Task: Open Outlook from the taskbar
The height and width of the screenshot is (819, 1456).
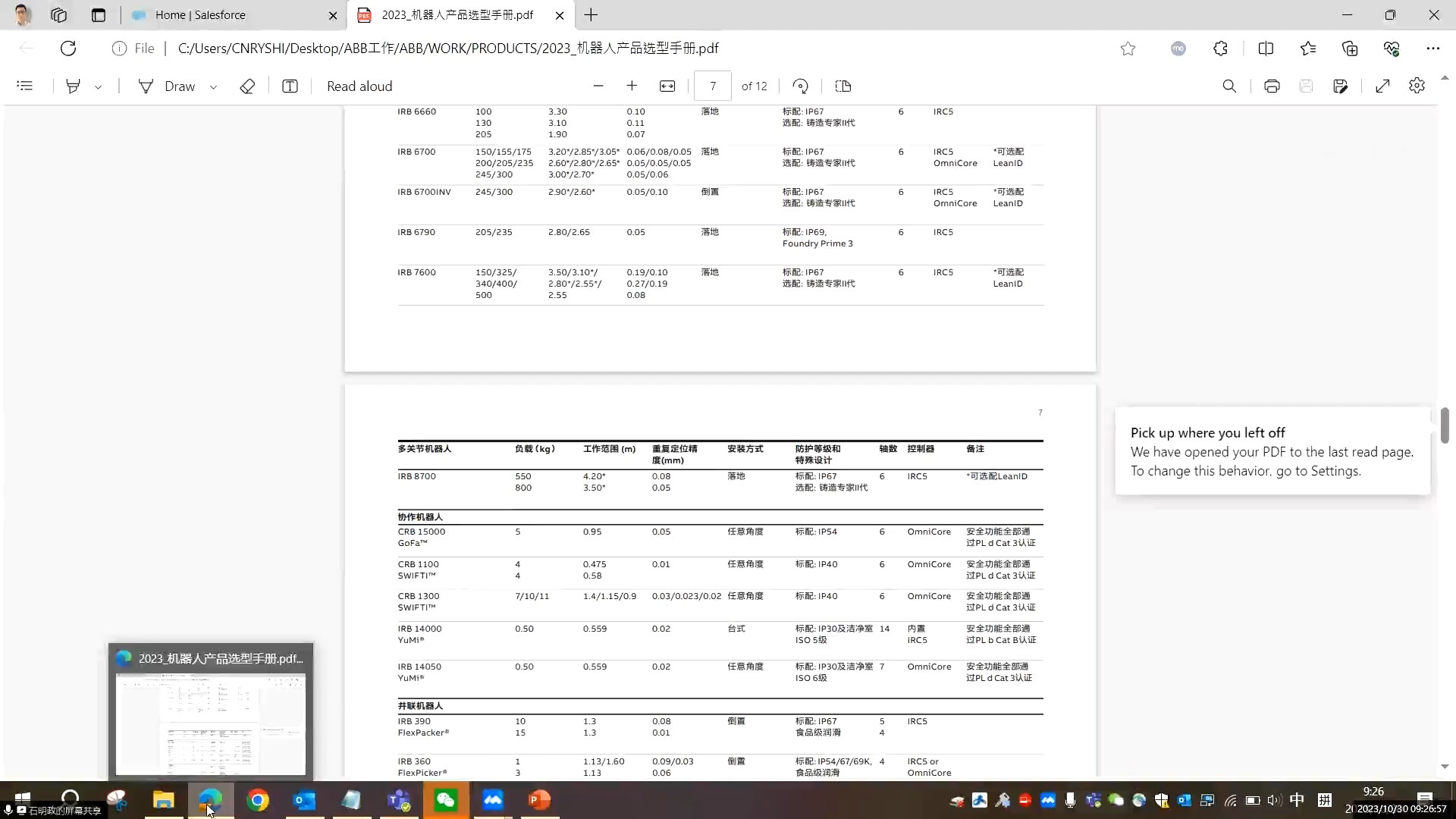Action: click(x=305, y=800)
